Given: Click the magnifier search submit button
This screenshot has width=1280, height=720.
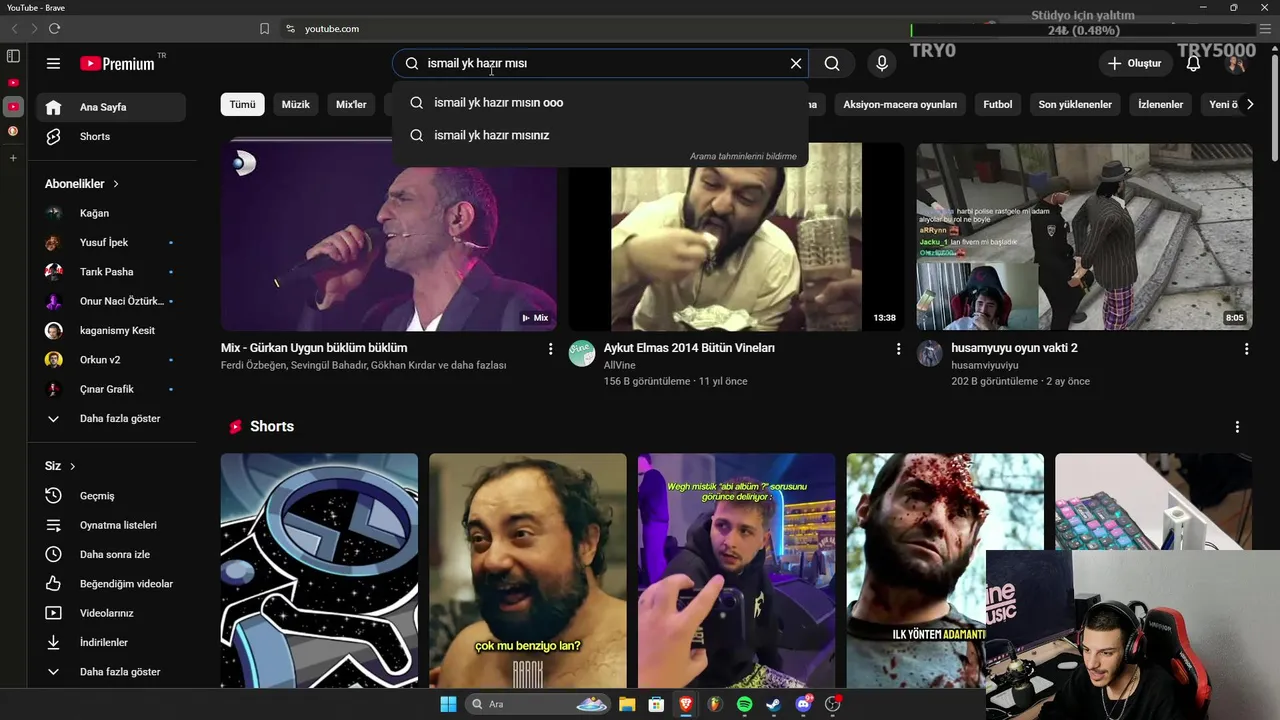Looking at the screenshot, I should click(832, 63).
